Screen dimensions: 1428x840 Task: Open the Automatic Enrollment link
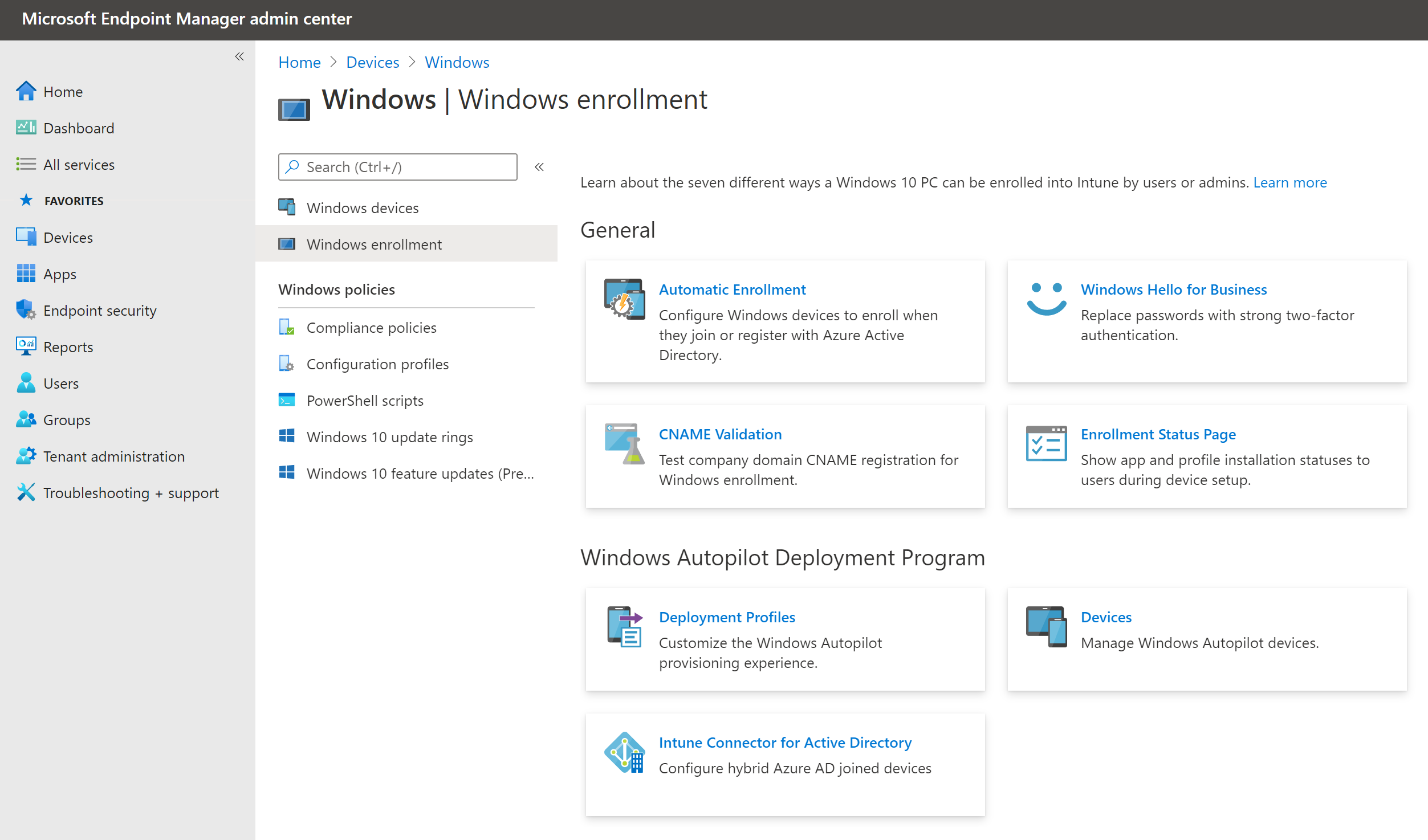pyautogui.click(x=733, y=289)
